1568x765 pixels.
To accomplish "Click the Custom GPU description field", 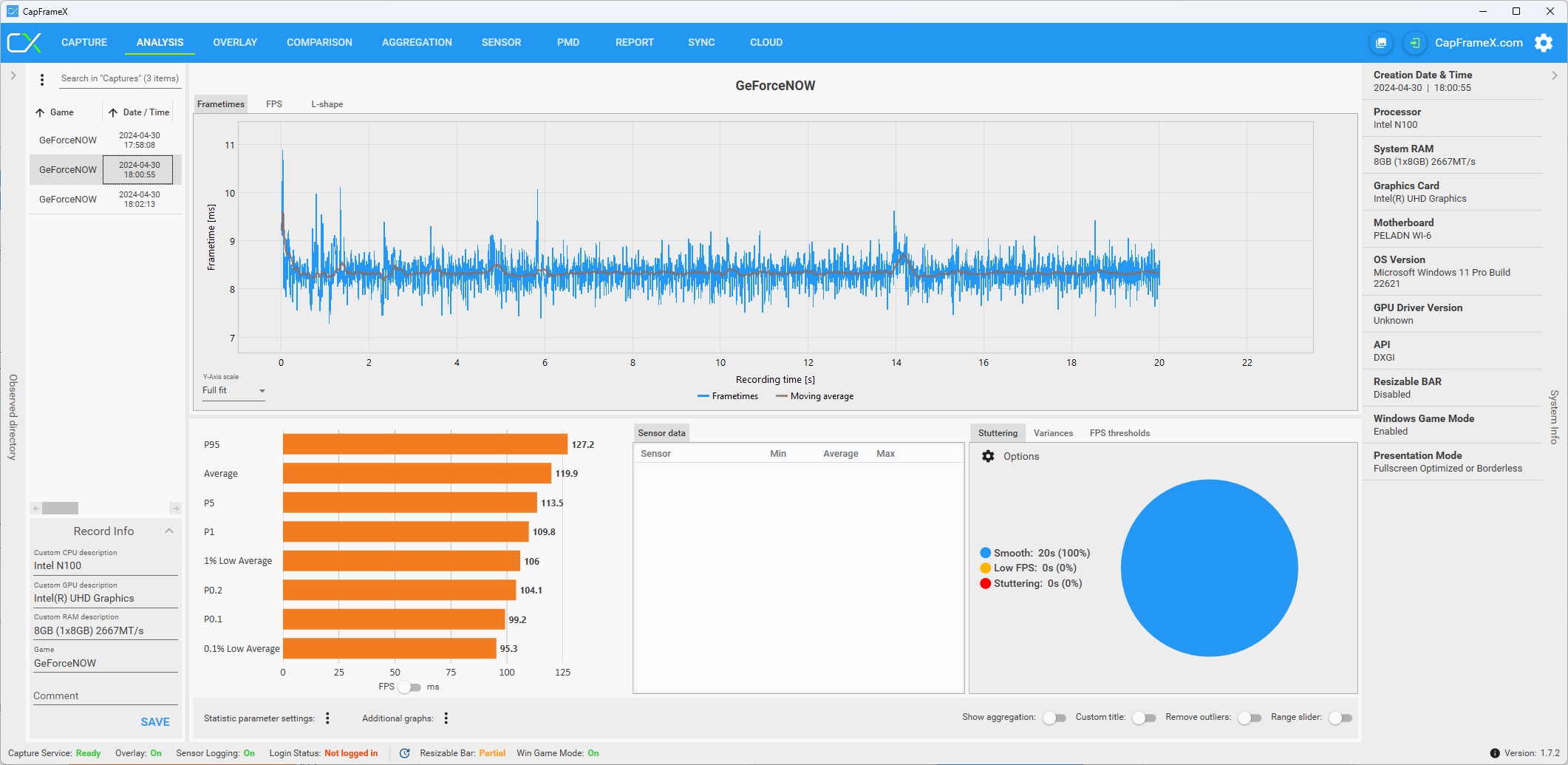I will tap(106, 599).
